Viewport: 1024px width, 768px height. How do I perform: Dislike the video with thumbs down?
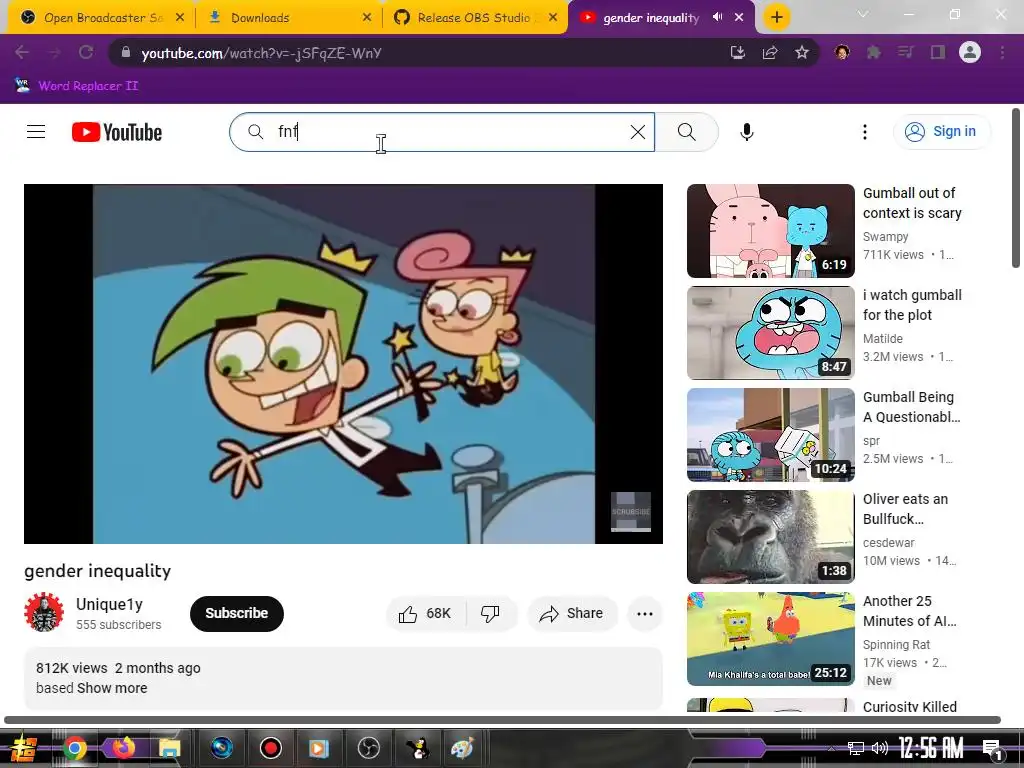(x=490, y=614)
